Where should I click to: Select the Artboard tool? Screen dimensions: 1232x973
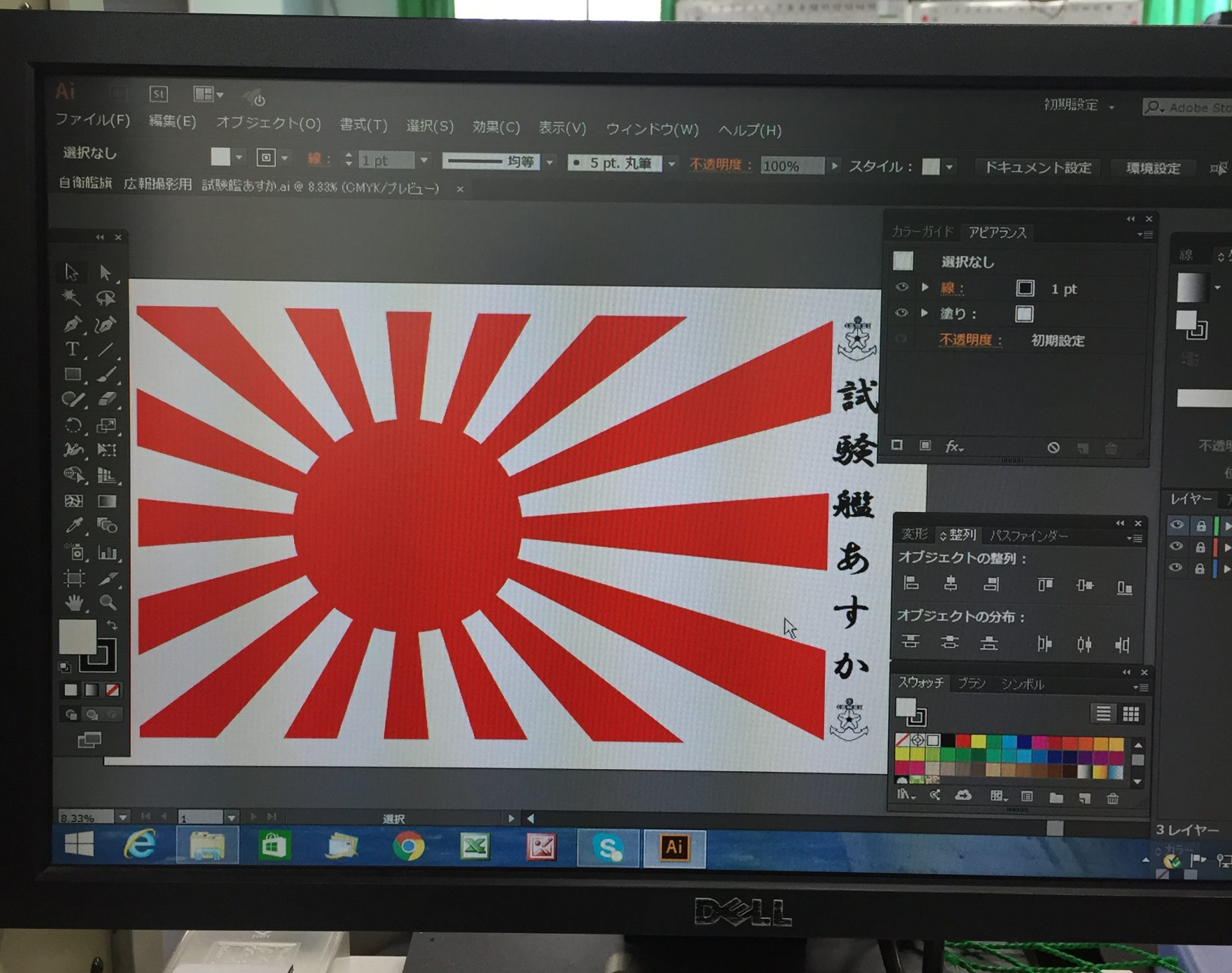point(74,577)
